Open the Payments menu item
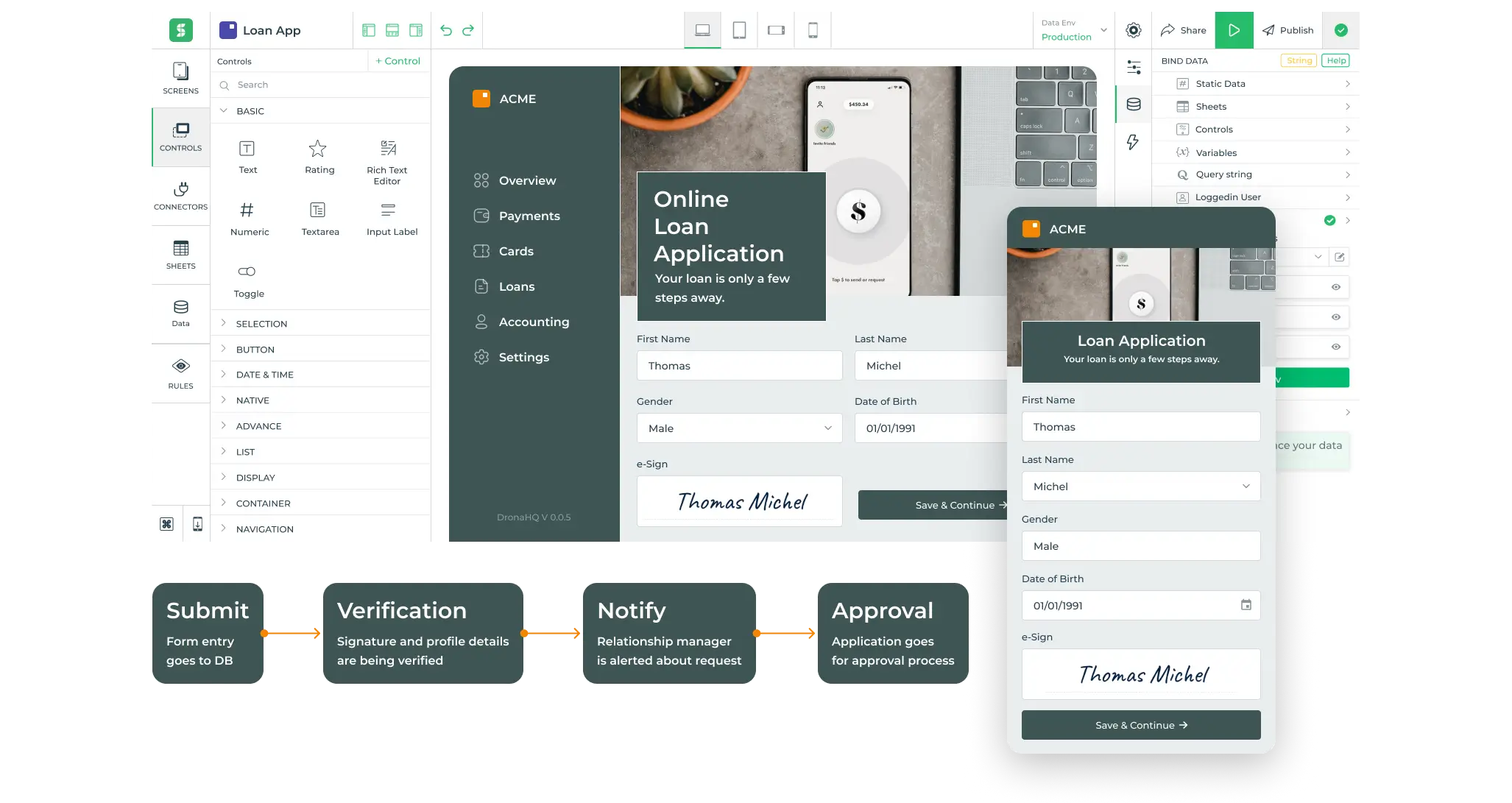Image resolution: width=1512 pixels, height=803 pixels. [x=529, y=216]
